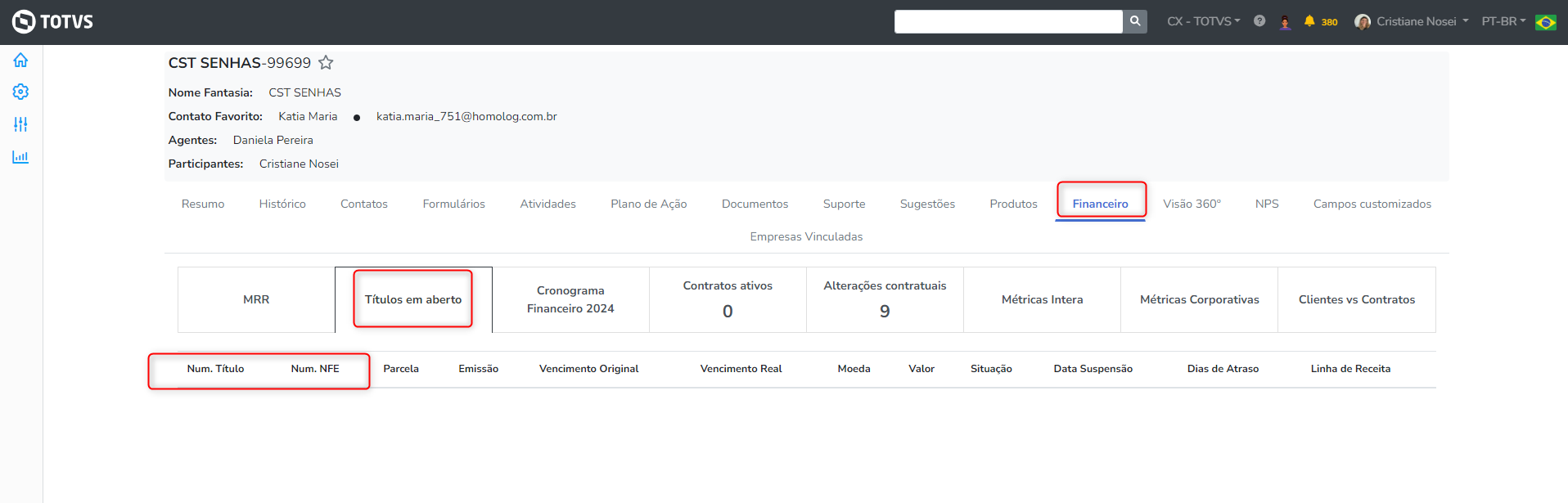Expand the CX - TOTVS dropdown
Viewport: 1568px width, 503px height.
tap(1203, 21)
